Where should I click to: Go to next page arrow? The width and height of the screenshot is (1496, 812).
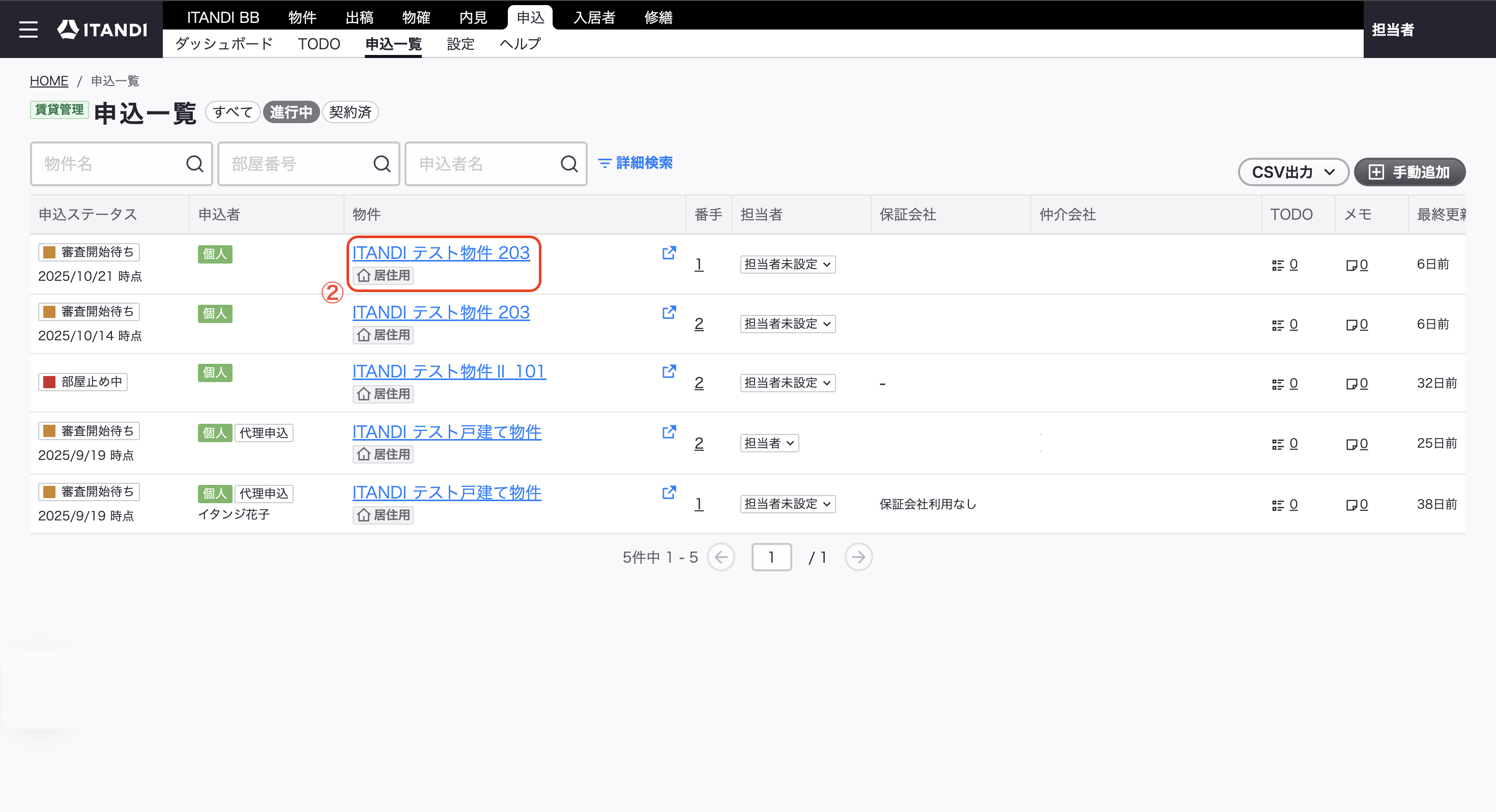[x=858, y=557]
